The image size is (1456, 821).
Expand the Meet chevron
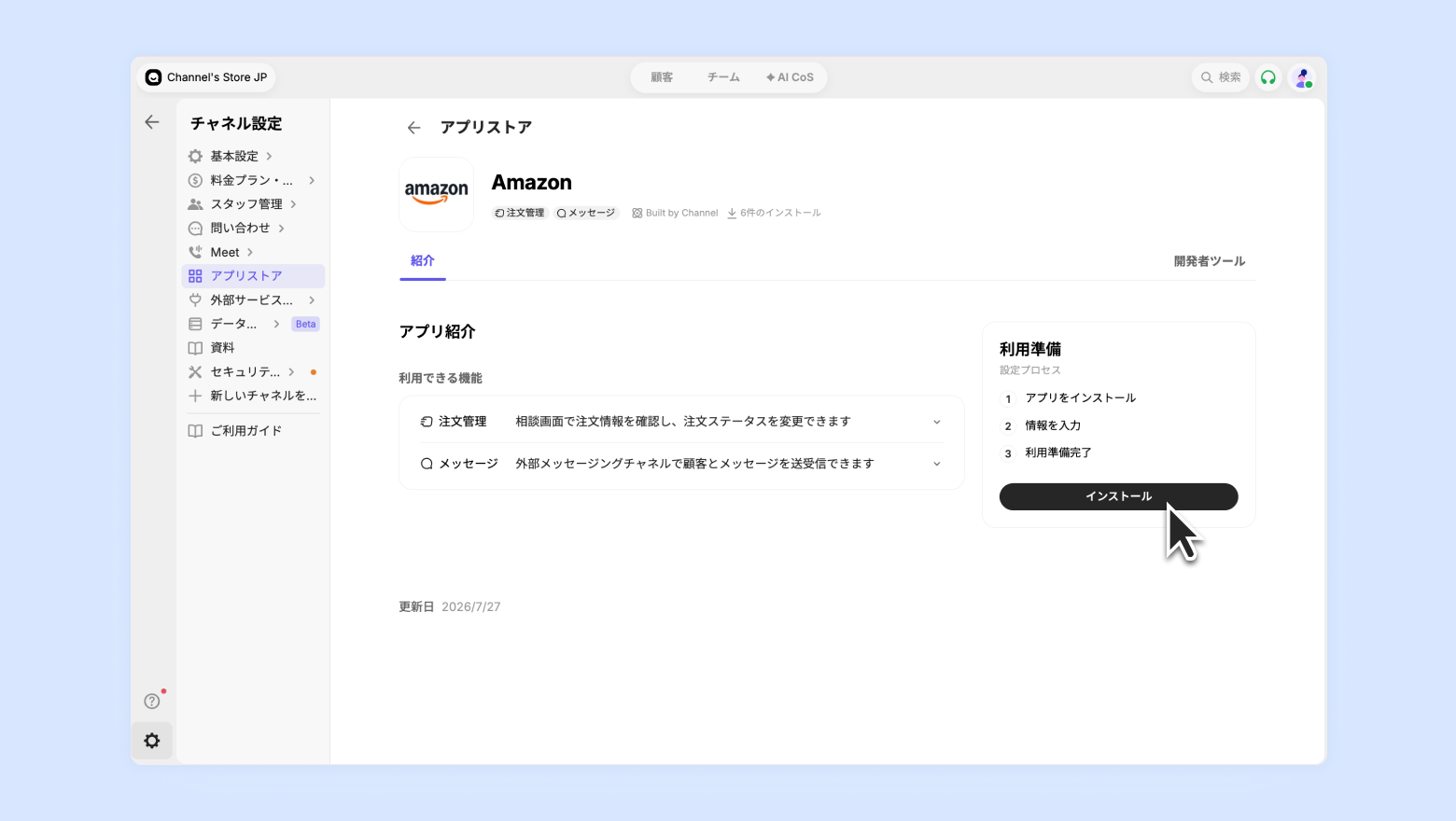250,252
